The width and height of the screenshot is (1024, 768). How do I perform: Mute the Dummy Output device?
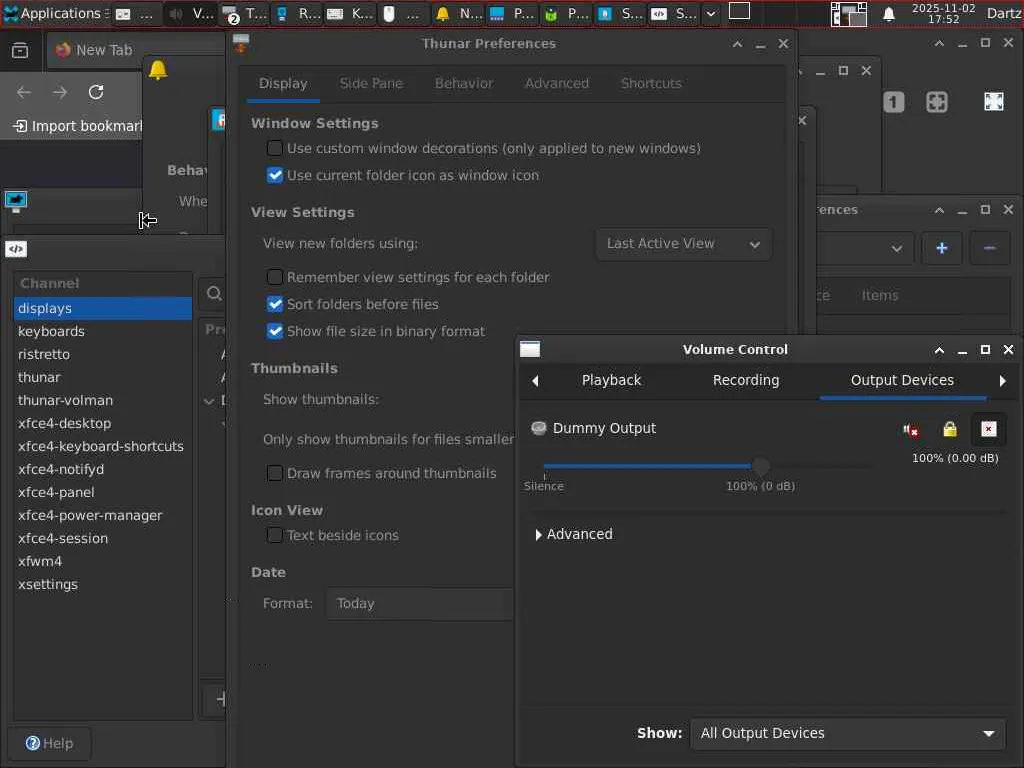click(x=911, y=429)
